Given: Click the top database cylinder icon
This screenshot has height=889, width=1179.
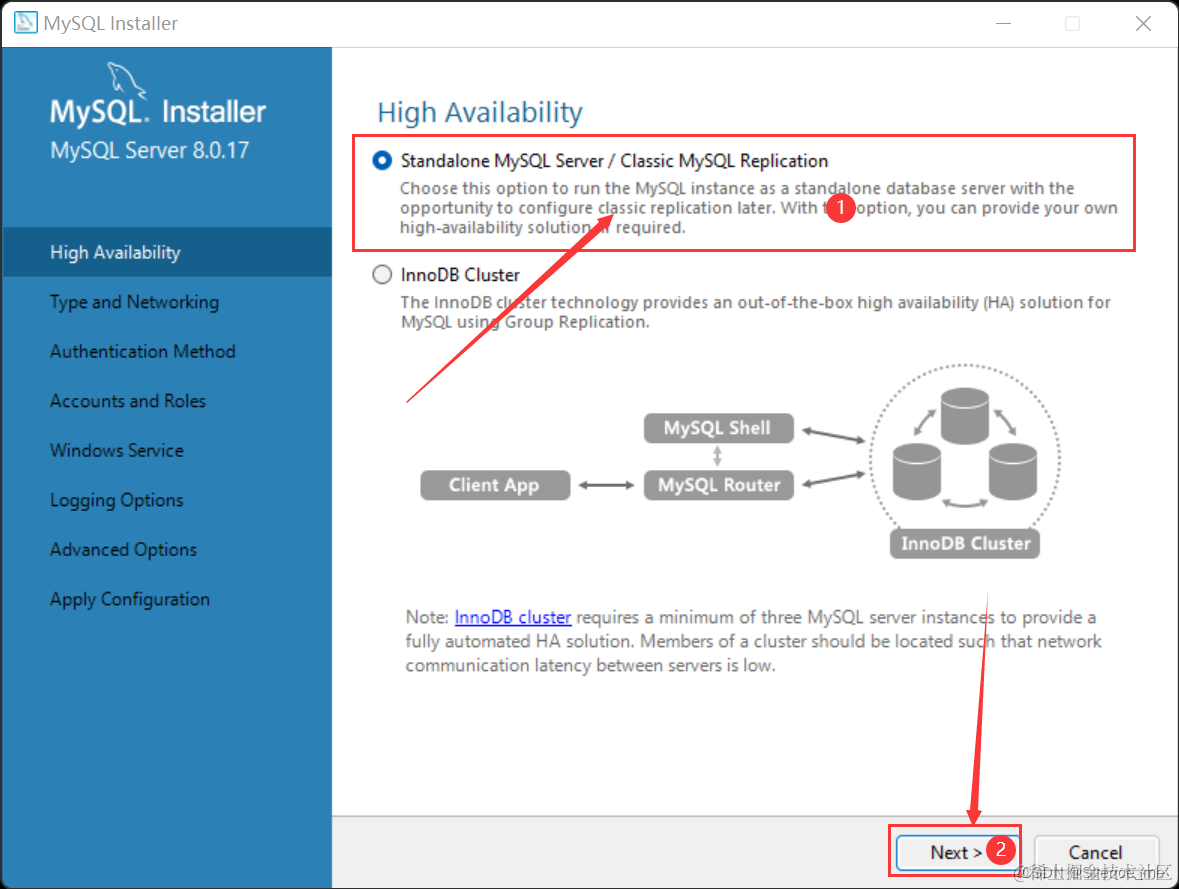Looking at the screenshot, I should click(964, 416).
